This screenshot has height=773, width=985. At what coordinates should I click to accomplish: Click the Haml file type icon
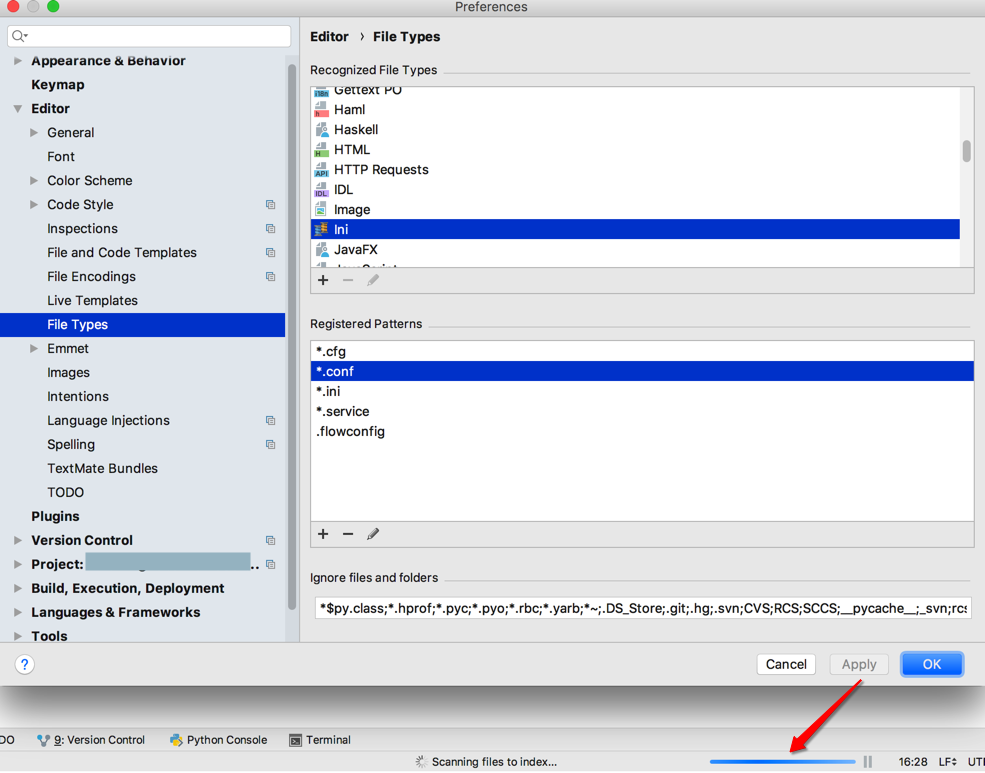[321, 110]
